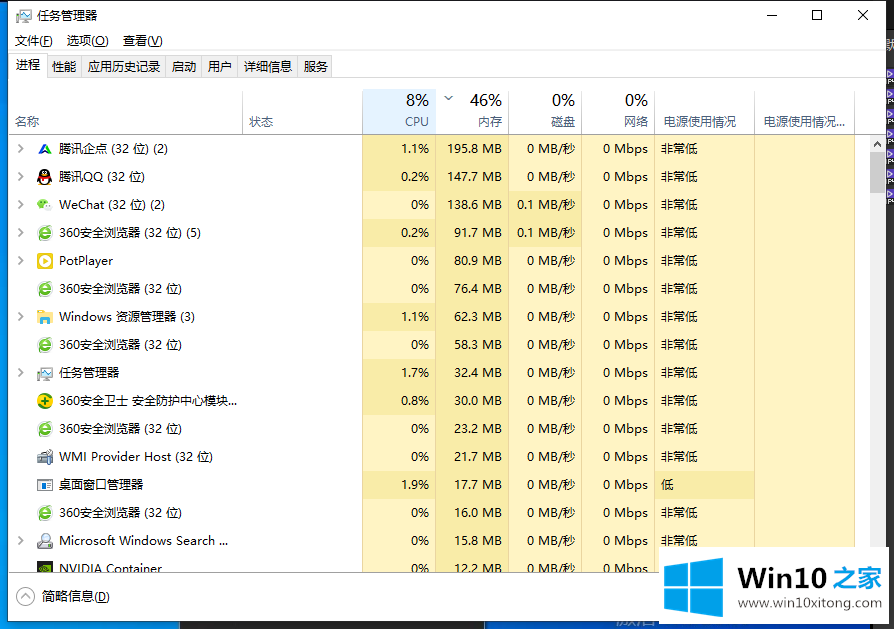Viewport: 894px width, 629px height.
Task: Select the 桌面窗口管理器 process icon
Action: pyautogui.click(x=44, y=485)
